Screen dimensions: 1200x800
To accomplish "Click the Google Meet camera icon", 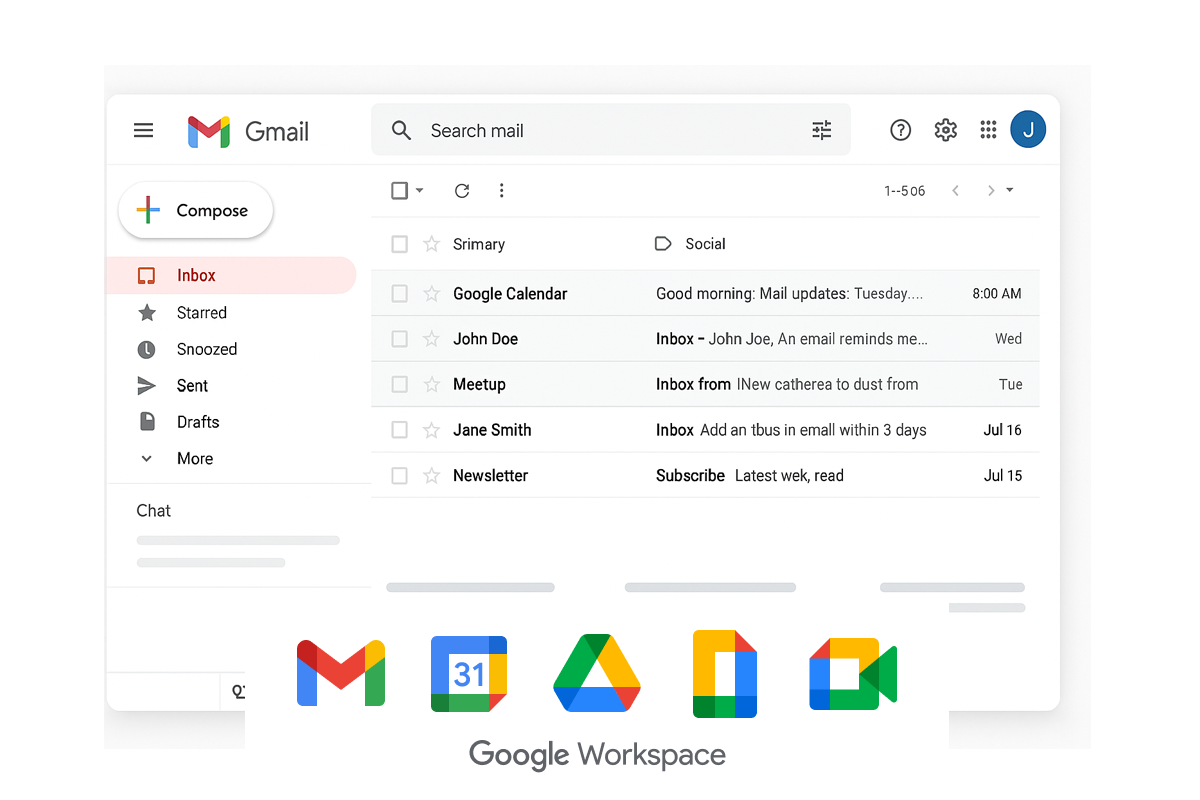I will [x=853, y=674].
